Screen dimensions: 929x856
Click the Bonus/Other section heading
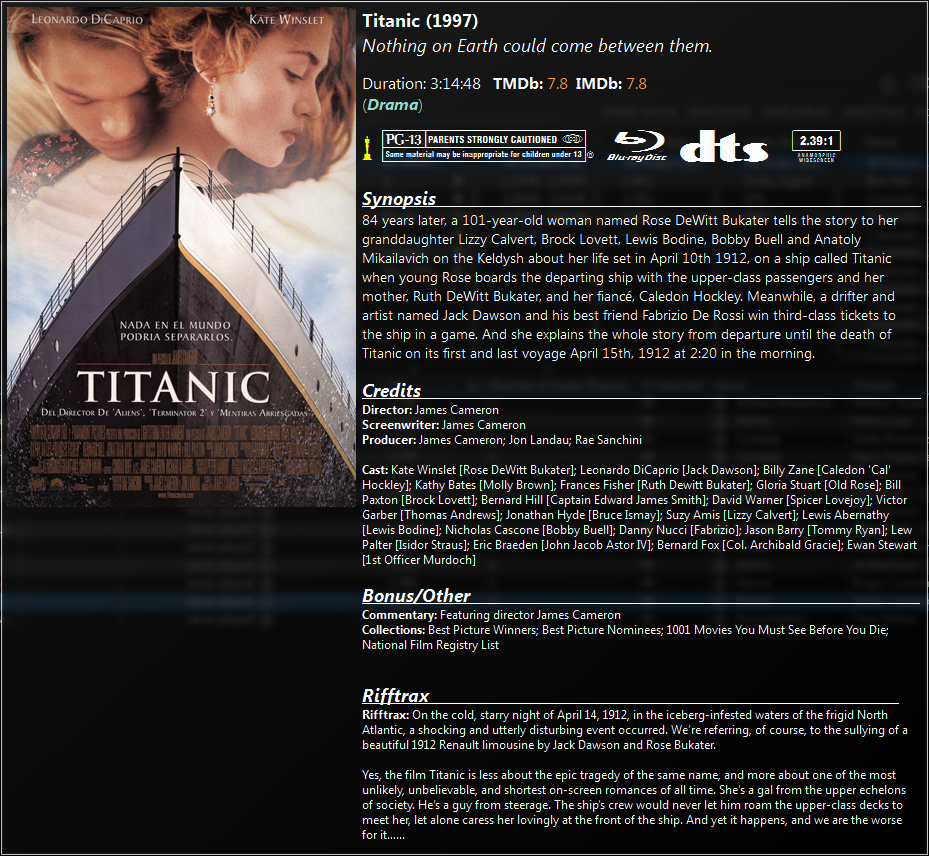[416, 595]
